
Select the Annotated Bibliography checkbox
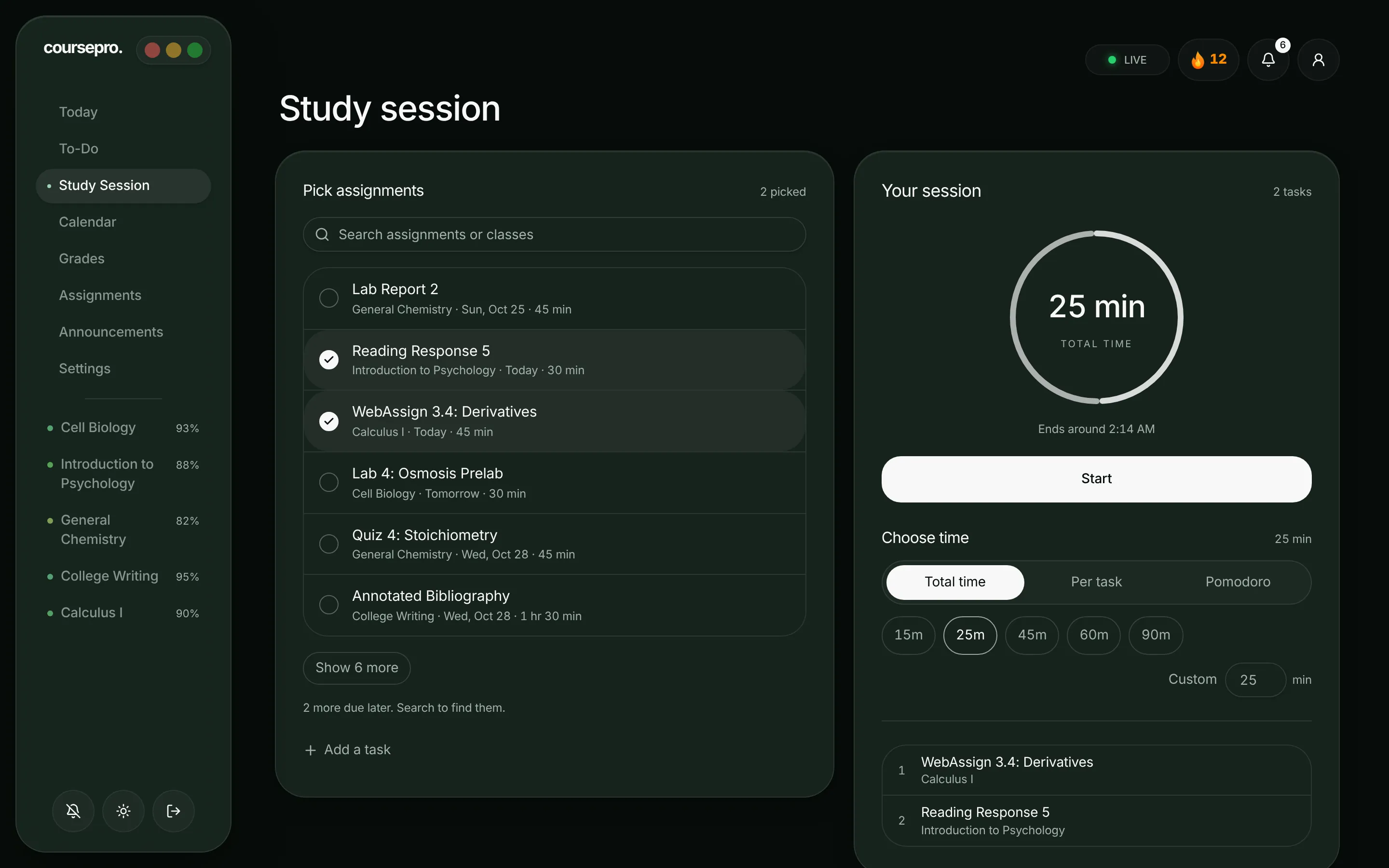(x=329, y=605)
